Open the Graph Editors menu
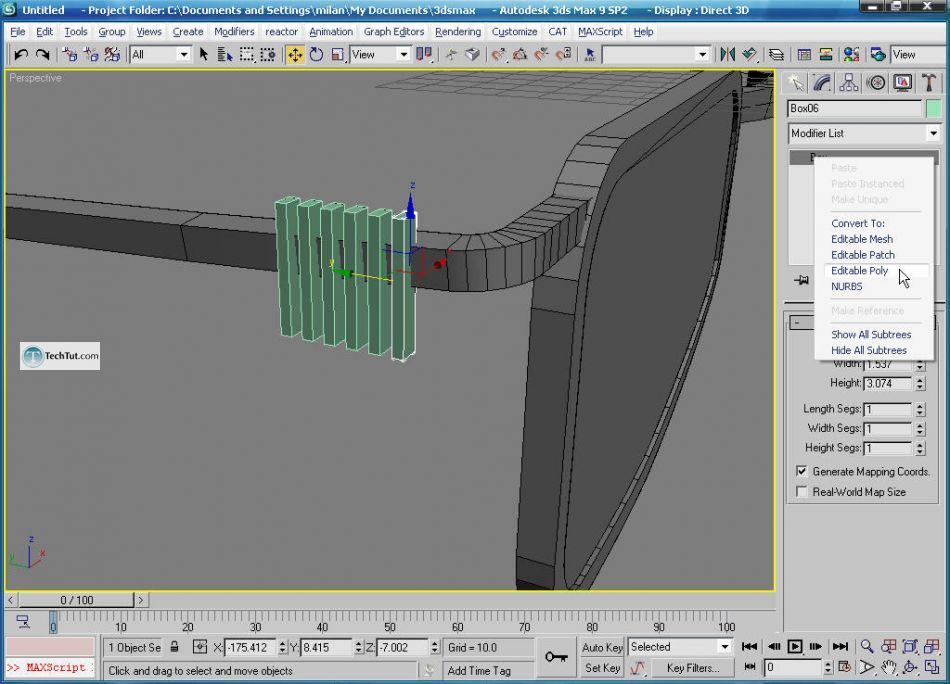Image resolution: width=950 pixels, height=684 pixels. coord(394,32)
